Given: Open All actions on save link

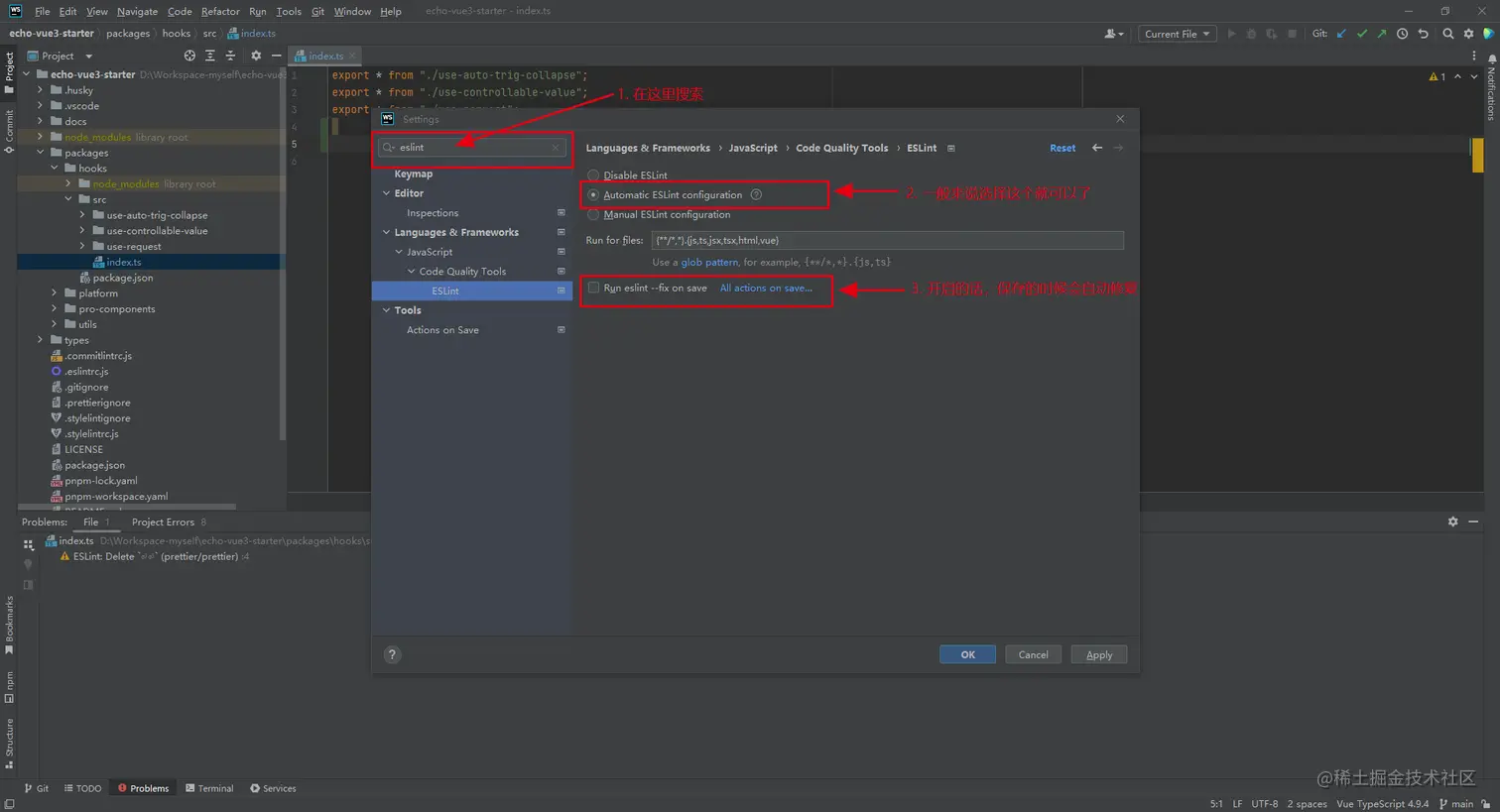Looking at the screenshot, I should click(766, 288).
